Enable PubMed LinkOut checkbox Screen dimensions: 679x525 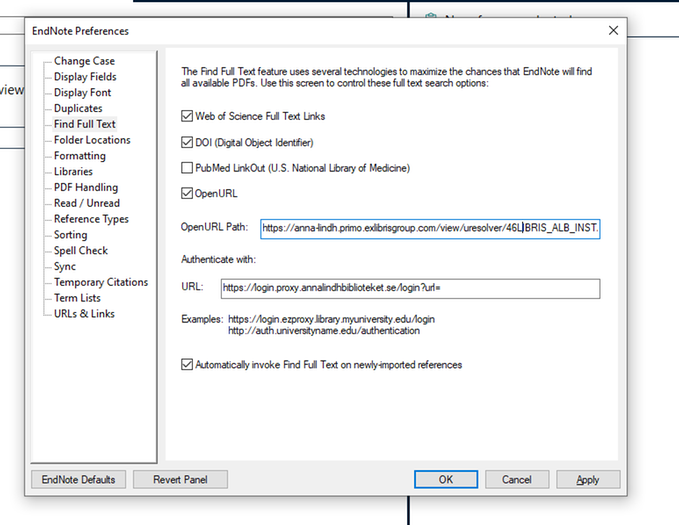tap(187, 168)
